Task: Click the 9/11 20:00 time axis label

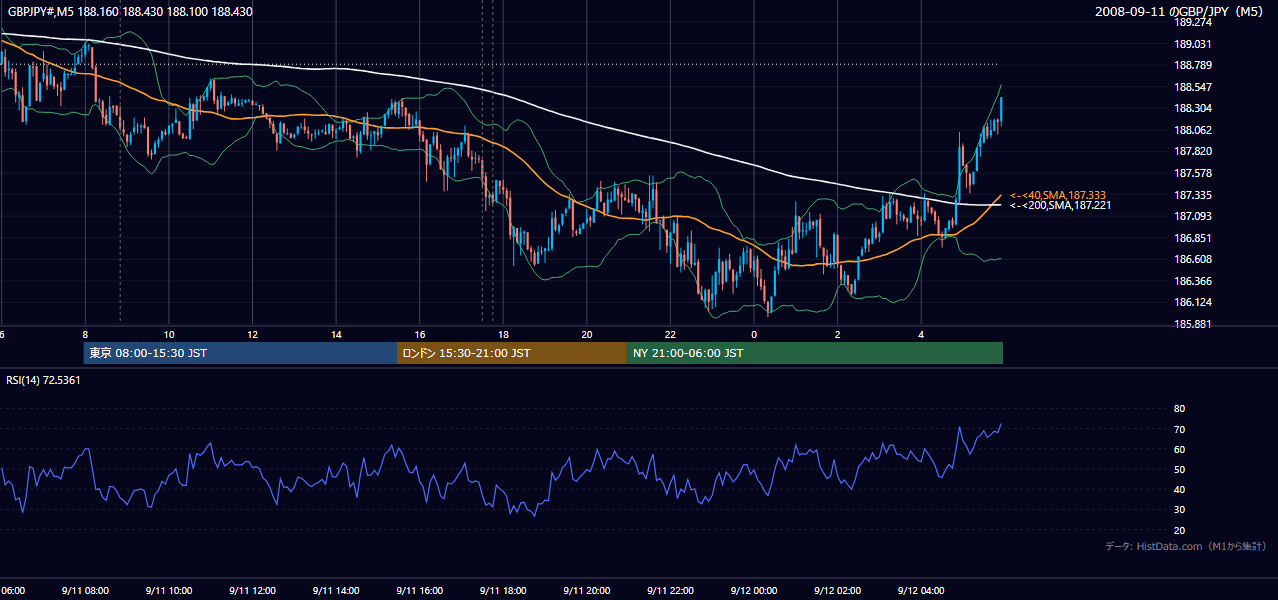Action: [x=587, y=590]
